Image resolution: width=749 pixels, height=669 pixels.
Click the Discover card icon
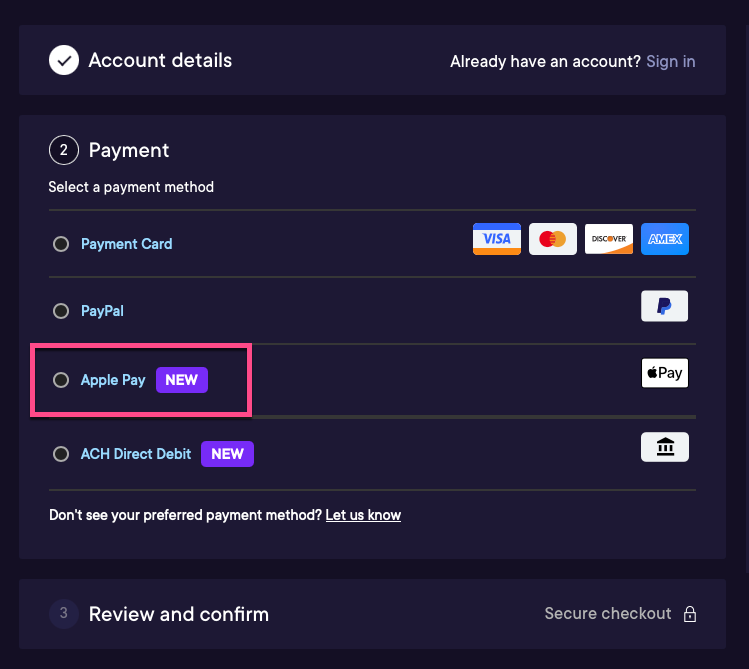point(609,239)
